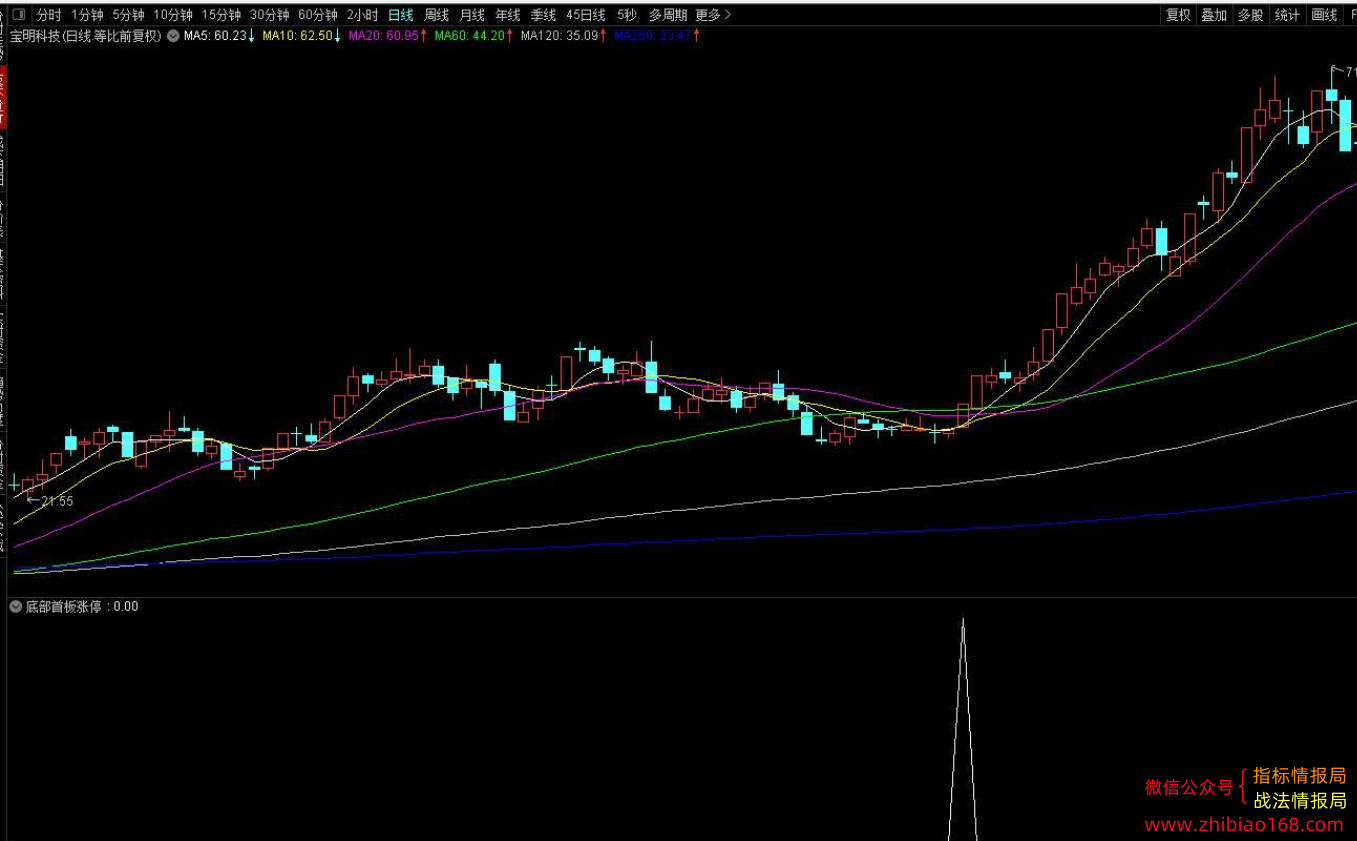This screenshot has width=1357, height=841.
Task: Click the 叠加 overlay button
Action: click(x=1214, y=15)
